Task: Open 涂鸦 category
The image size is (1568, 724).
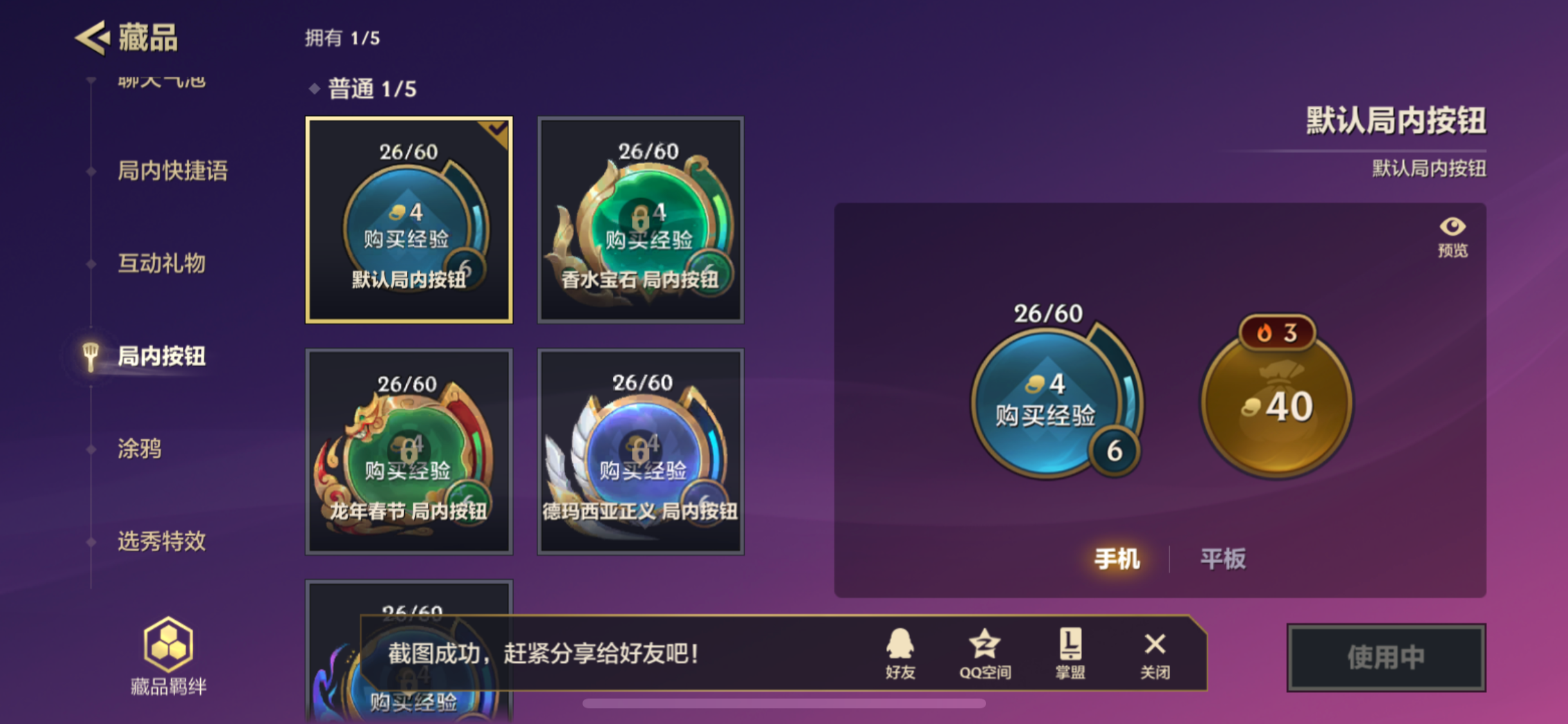Action: [x=139, y=449]
